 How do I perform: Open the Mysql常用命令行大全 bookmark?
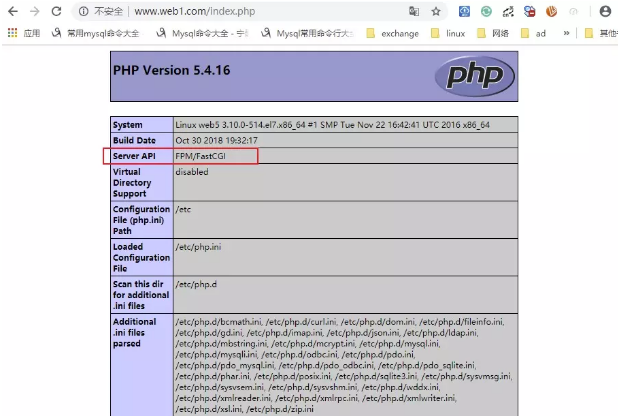click(x=307, y=33)
